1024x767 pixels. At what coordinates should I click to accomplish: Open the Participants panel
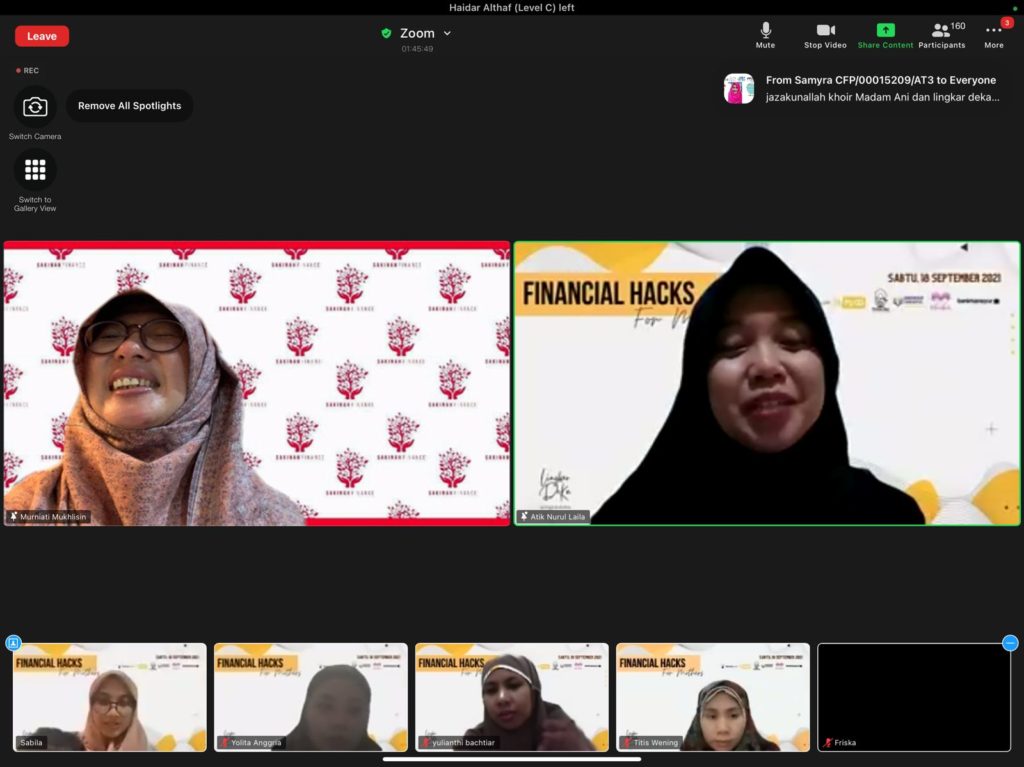point(942,35)
